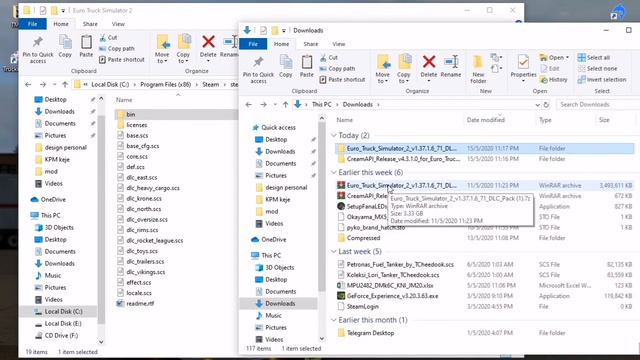Click Select all in Downloads ribbon

point(594,58)
